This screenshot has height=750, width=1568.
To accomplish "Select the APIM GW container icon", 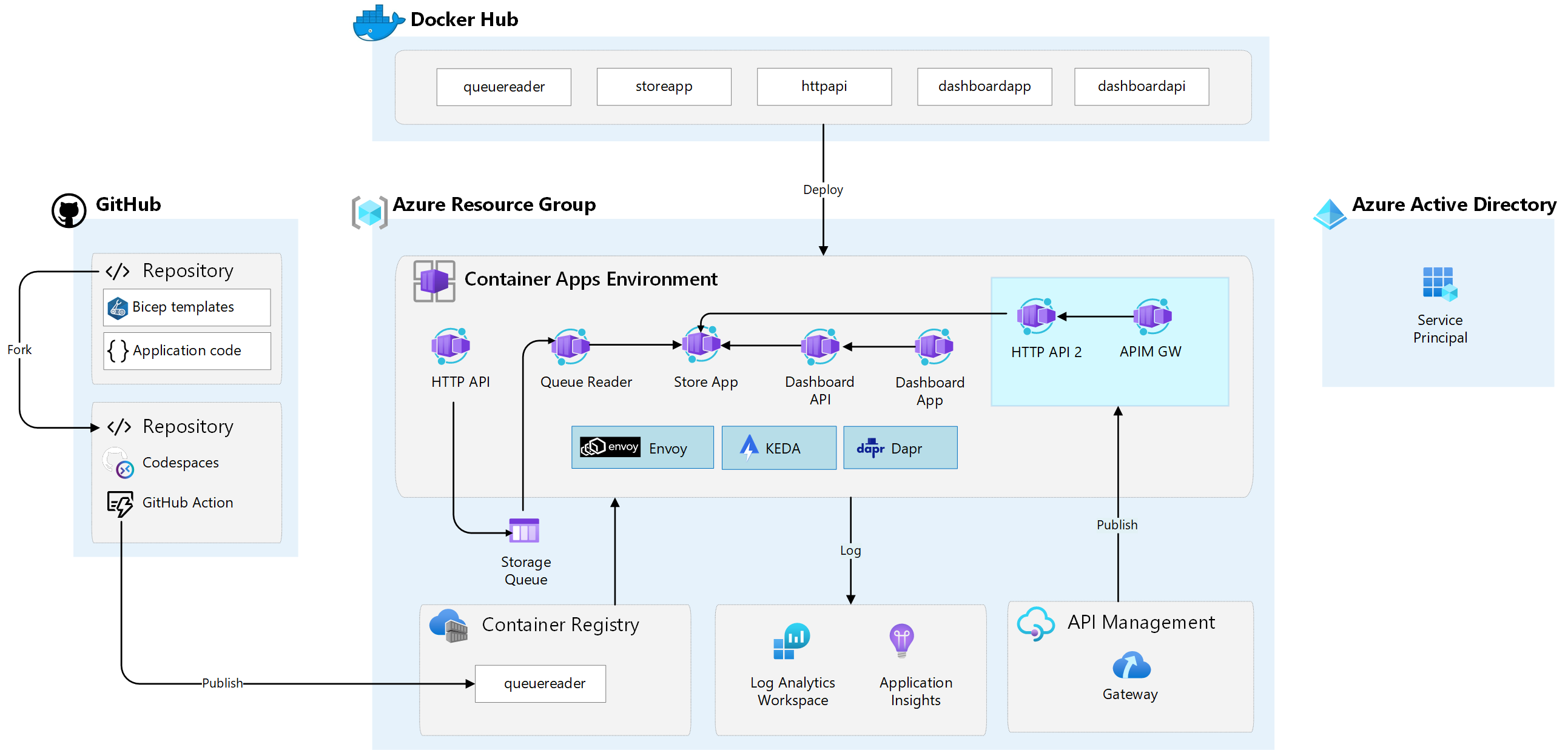I will point(1152,316).
